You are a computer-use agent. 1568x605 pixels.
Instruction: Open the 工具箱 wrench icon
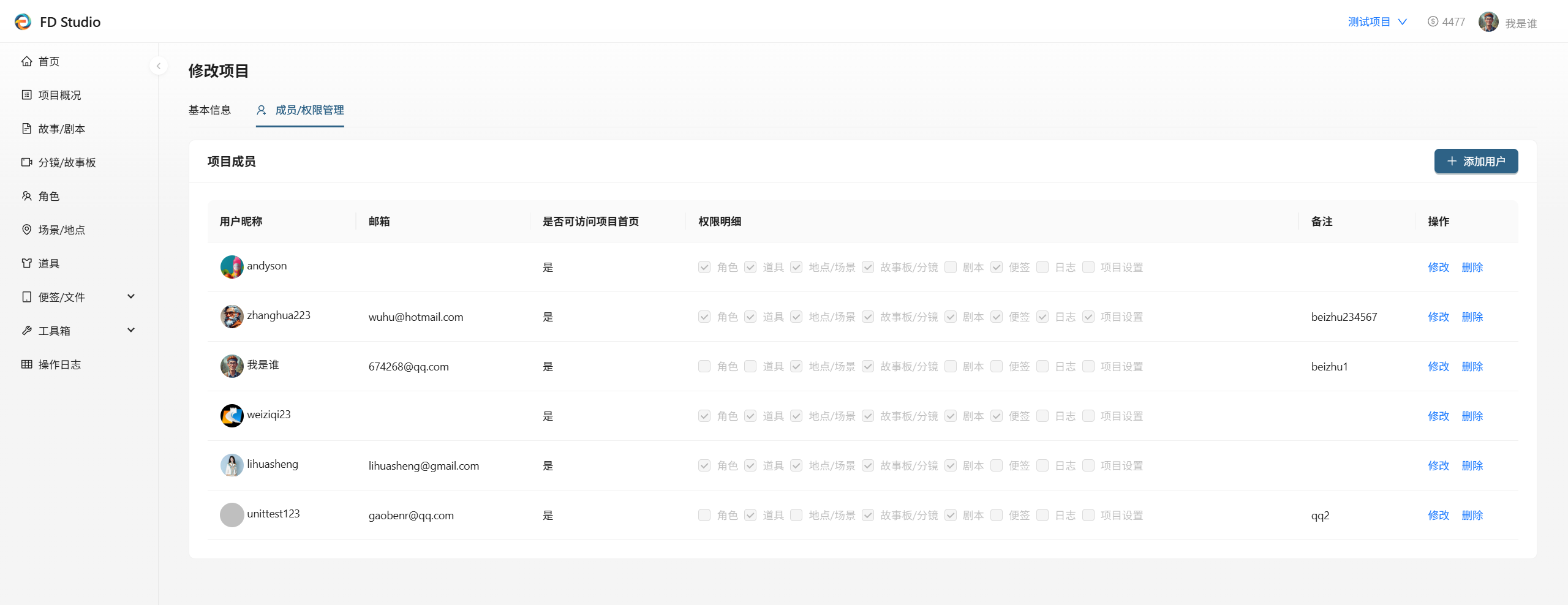[26, 331]
